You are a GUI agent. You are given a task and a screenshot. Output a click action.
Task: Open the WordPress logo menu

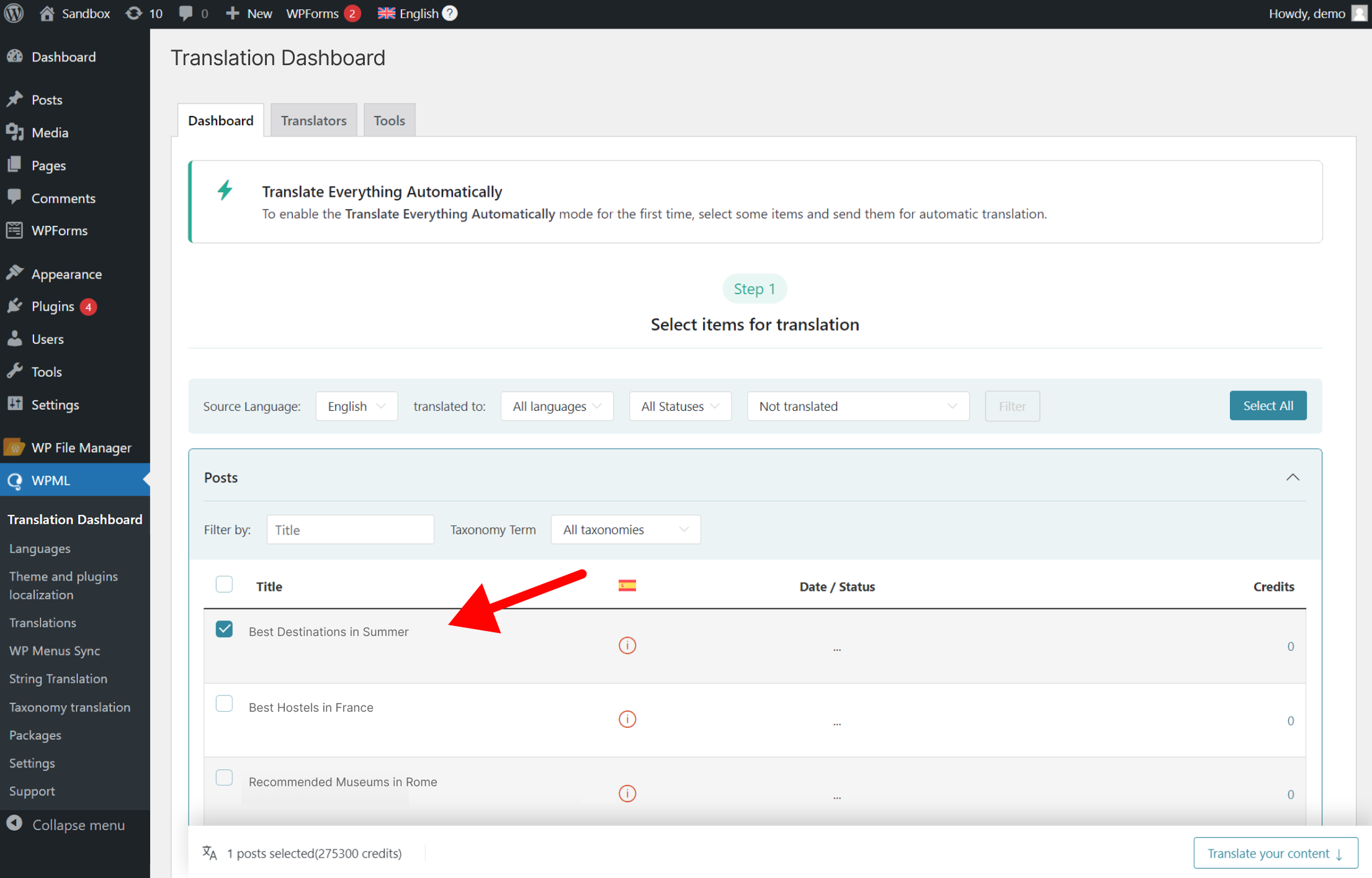point(14,13)
